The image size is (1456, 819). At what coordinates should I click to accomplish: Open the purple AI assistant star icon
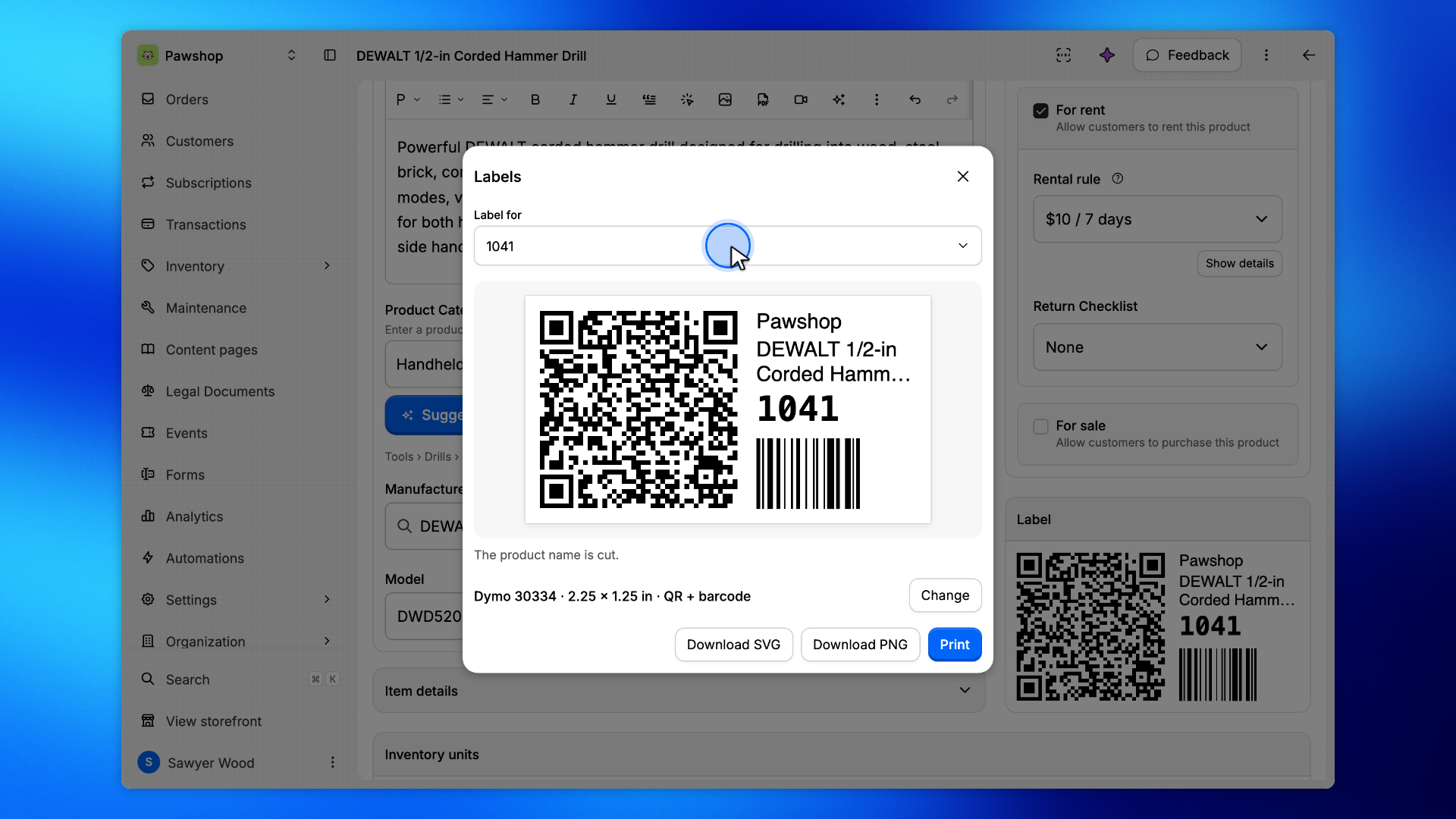pyautogui.click(x=1107, y=55)
